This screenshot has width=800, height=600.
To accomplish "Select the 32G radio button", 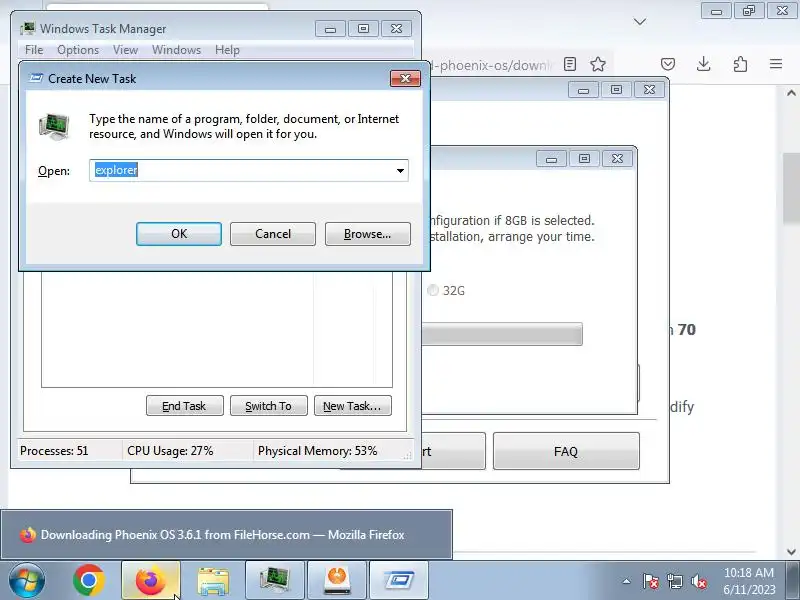I will click(x=433, y=290).
